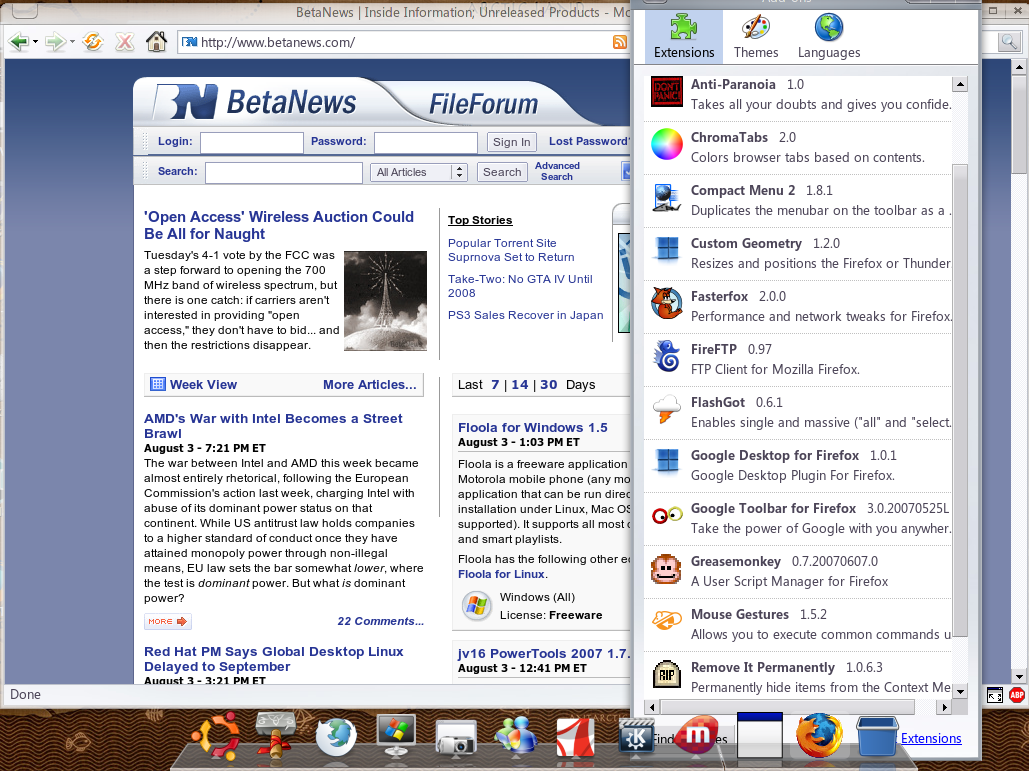The height and width of the screenshot is (771, 1029).
Task: Reload the page with the orange refresh icon
Action: click(93, 43)
